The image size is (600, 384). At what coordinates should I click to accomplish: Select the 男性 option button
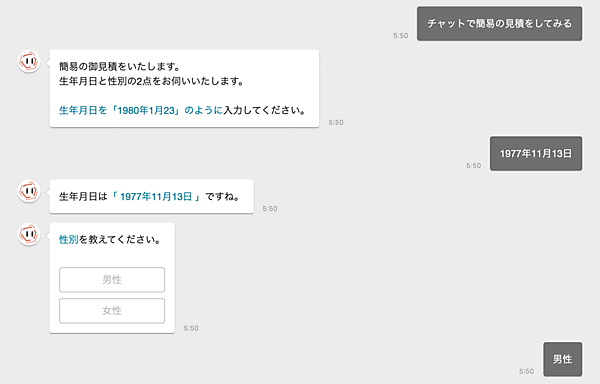(x=112, y=280)
